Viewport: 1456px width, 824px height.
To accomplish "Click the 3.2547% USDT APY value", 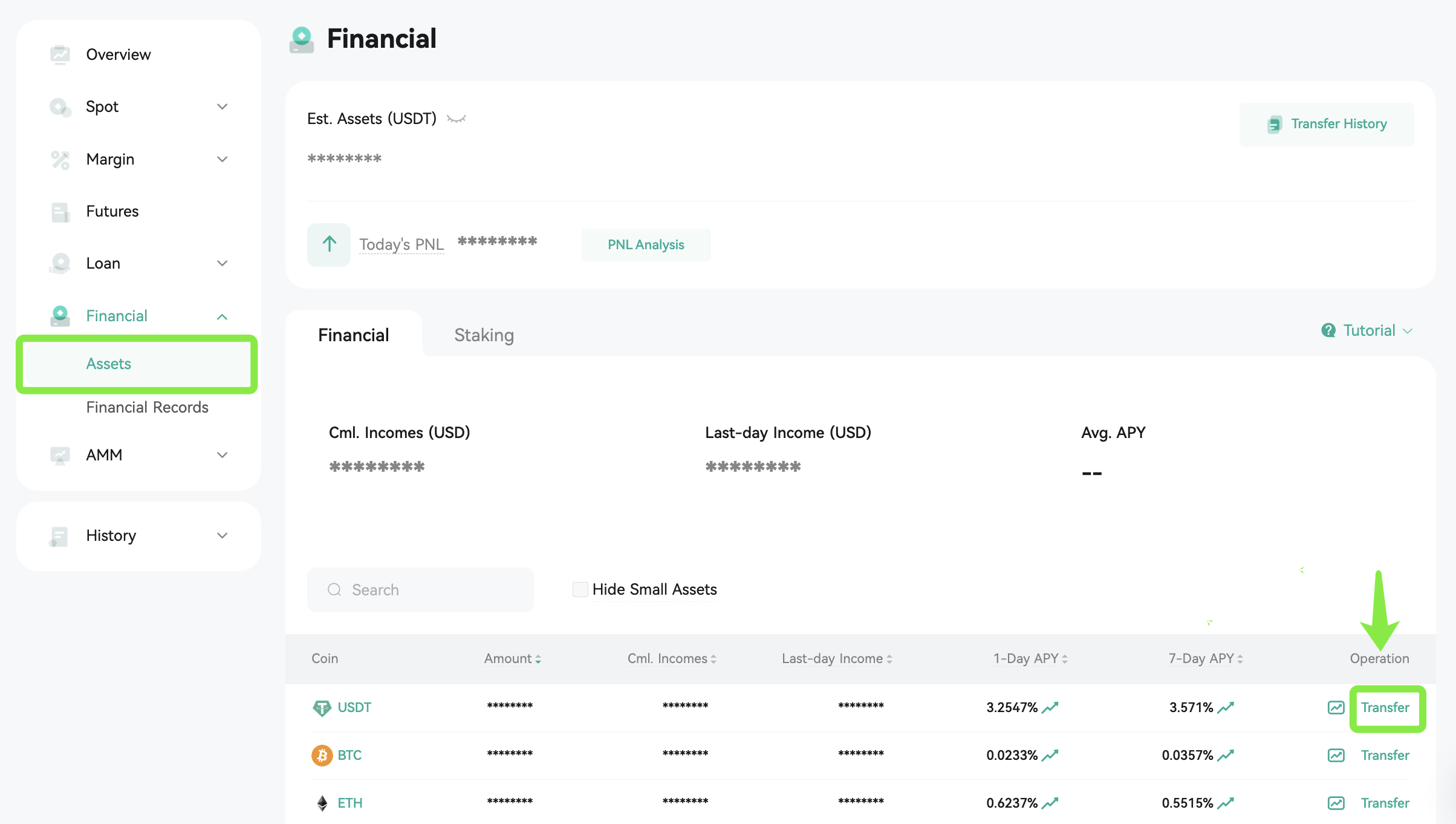I will [1012, 707].
